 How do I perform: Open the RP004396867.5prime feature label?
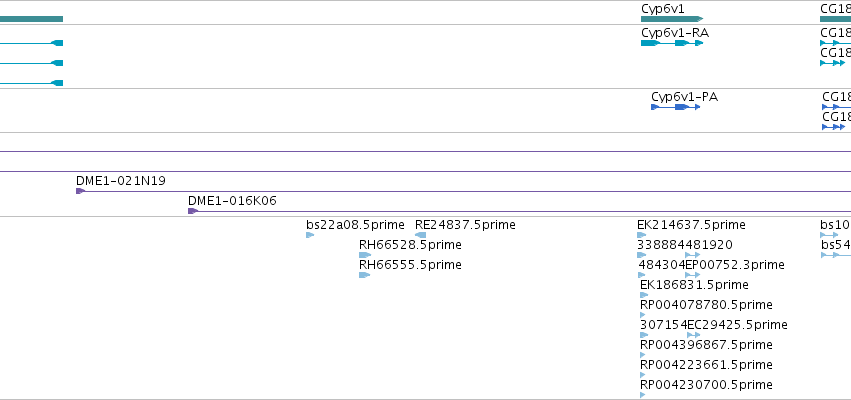pyautogui.click(x=706, y=345)
